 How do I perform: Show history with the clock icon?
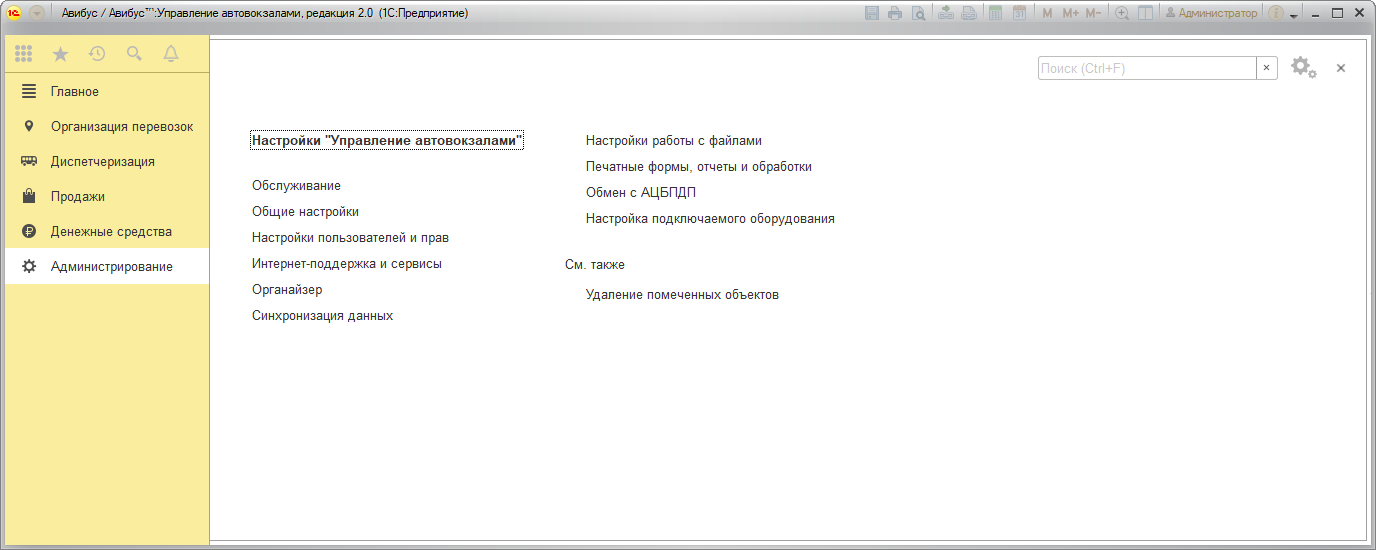pyautogui.click(x=97, y=54)
